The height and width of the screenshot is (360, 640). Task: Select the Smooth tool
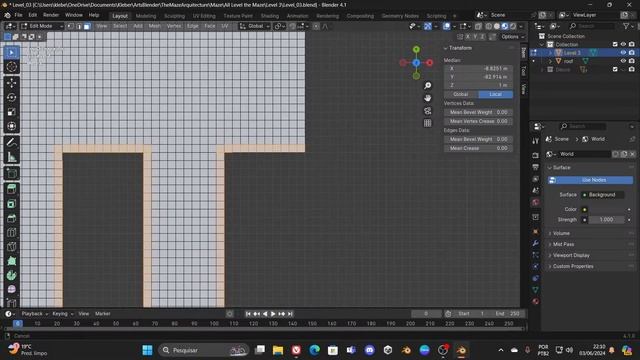pyautogui.click(x=11, y=289)
